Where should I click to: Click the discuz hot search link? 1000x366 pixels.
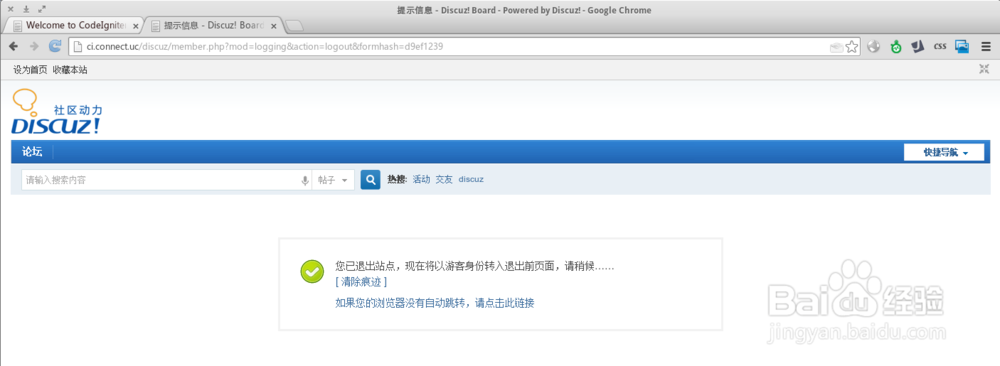click(471, 180)
